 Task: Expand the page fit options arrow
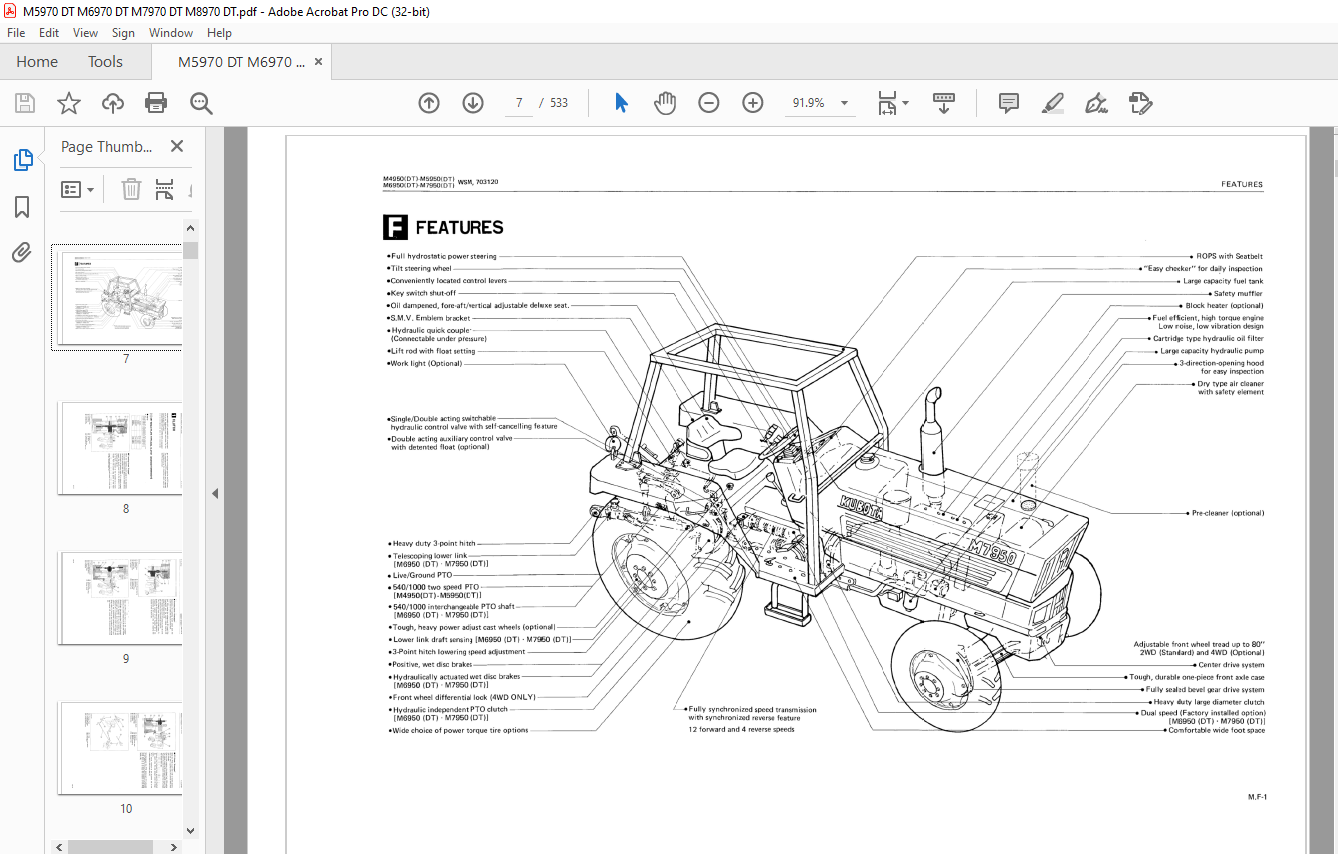click(x=906, y=103)
